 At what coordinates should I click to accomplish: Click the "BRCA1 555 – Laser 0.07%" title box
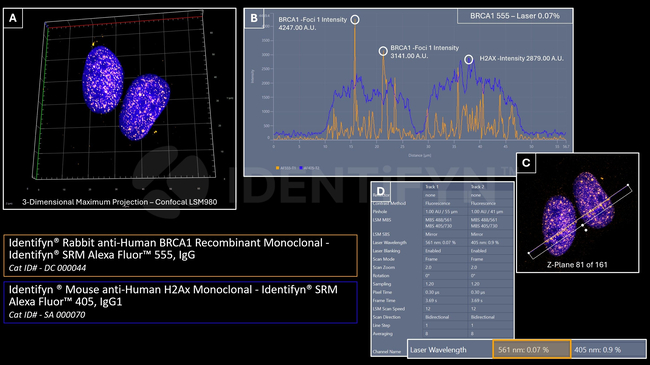(515, 16)
